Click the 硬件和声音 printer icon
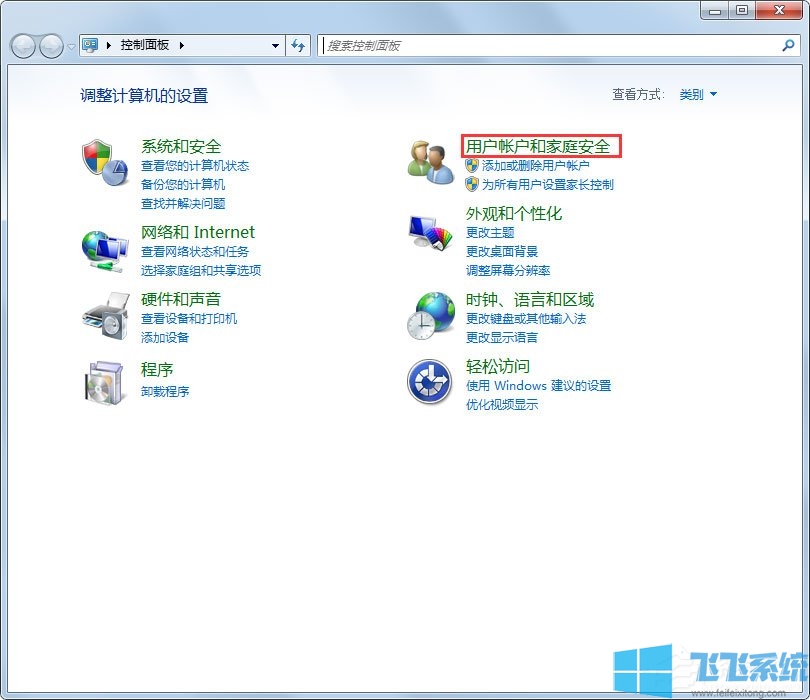Image resolution: width=810 pixels, height=700 pixels. pos(104,316)
